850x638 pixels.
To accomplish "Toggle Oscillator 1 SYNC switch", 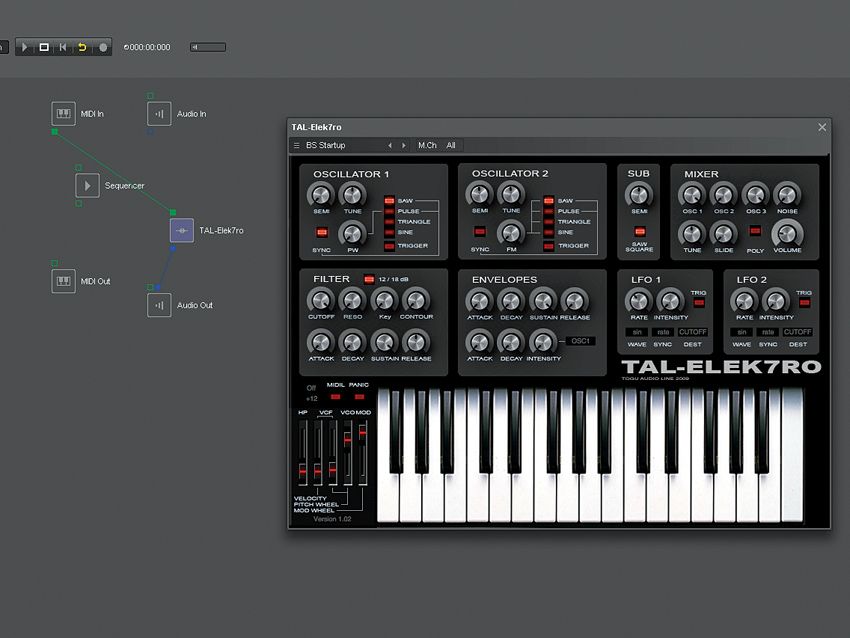I will tap(321, 233).
